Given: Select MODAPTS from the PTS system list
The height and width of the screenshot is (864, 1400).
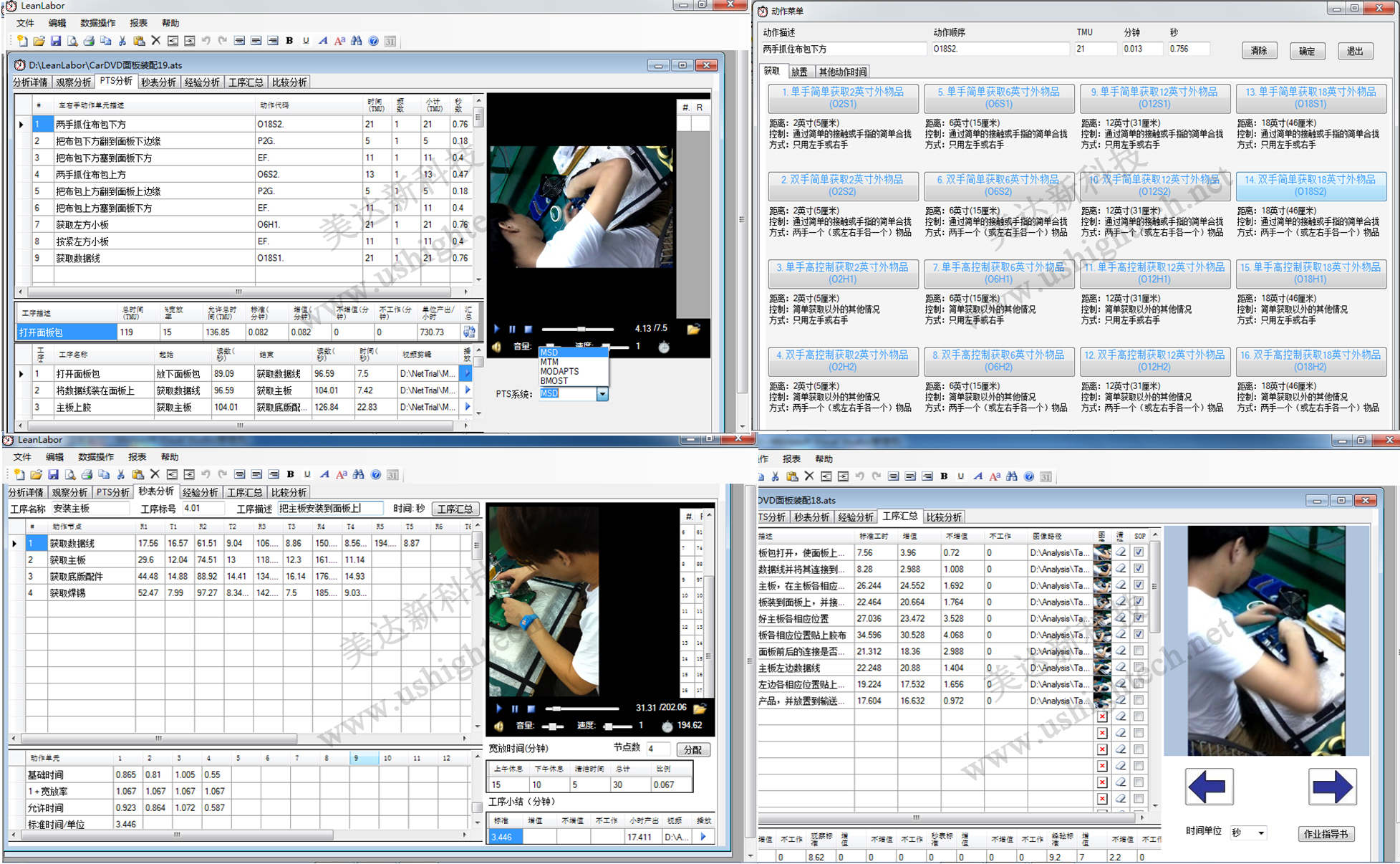Looking at the screenshot, I should [x=559, y=371].
